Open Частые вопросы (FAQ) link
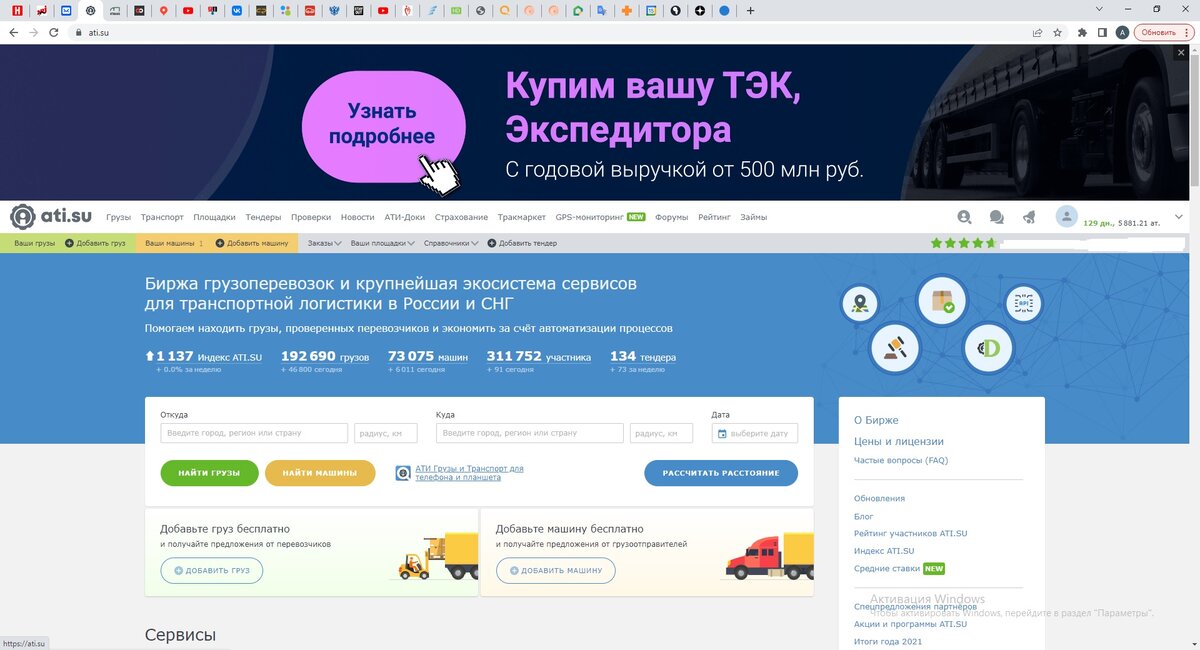The height and width of the screenshot is (650, 1200). pyautogui.click(x=901, y=461)
